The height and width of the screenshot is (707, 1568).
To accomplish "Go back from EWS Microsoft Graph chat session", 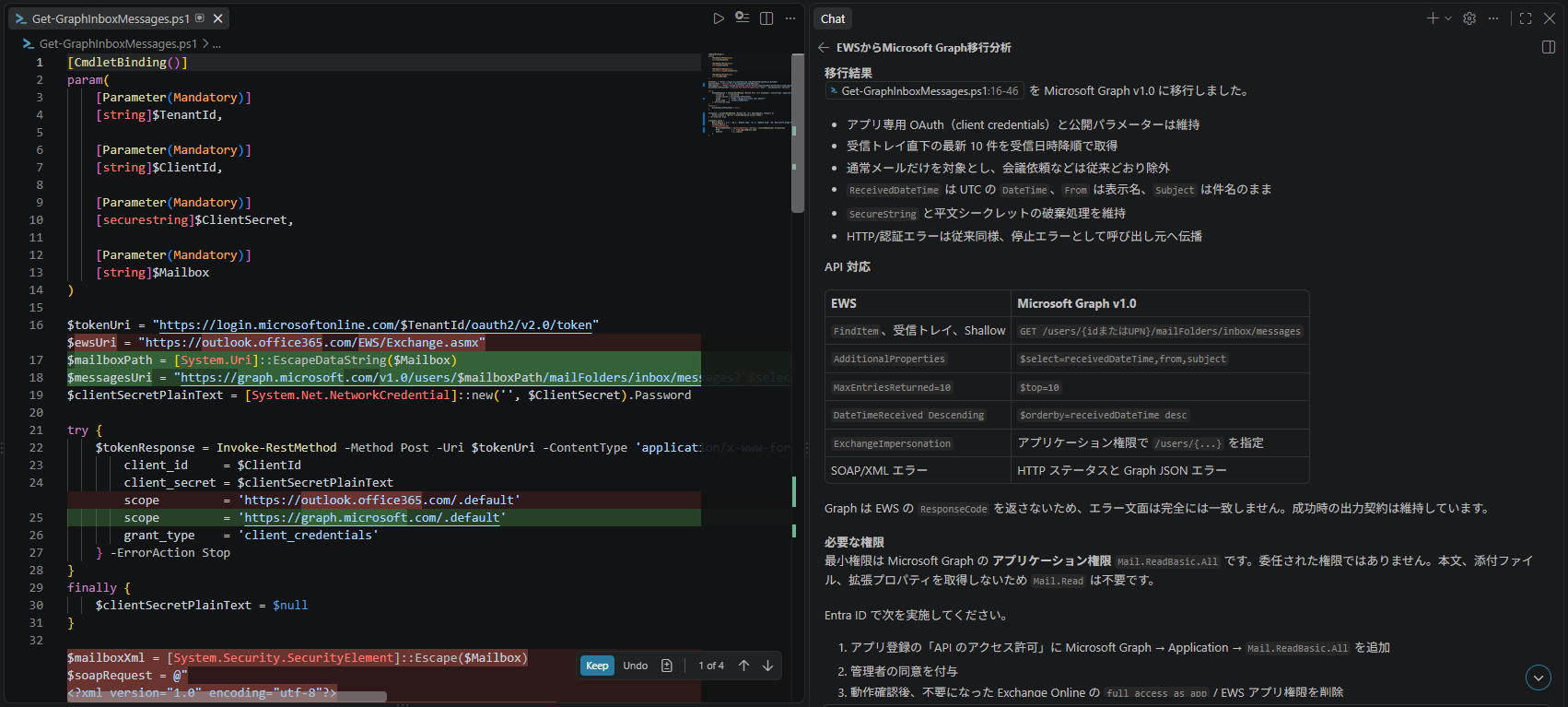I will click(x=824, y=48).
